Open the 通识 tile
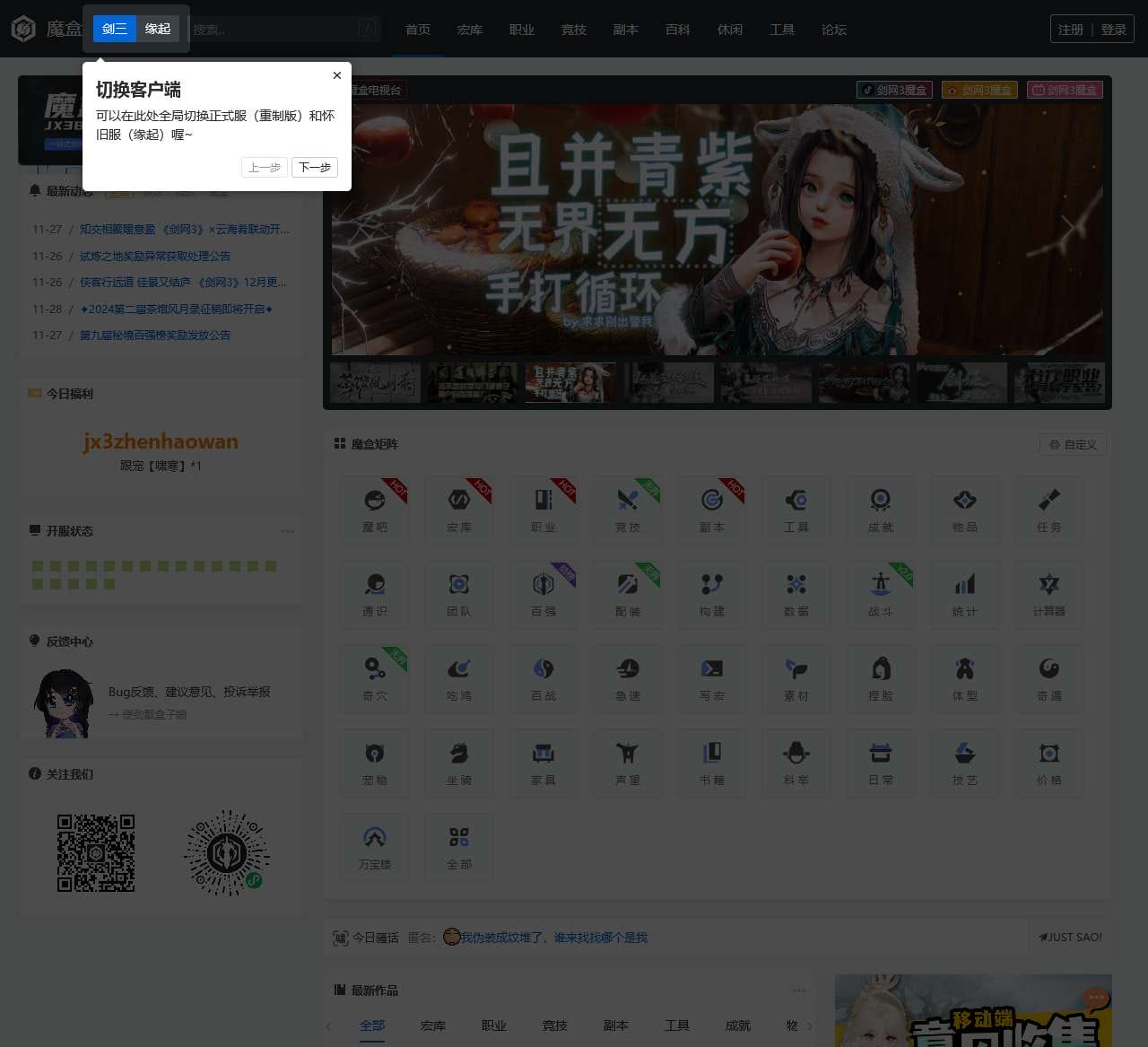 point(375,593)
